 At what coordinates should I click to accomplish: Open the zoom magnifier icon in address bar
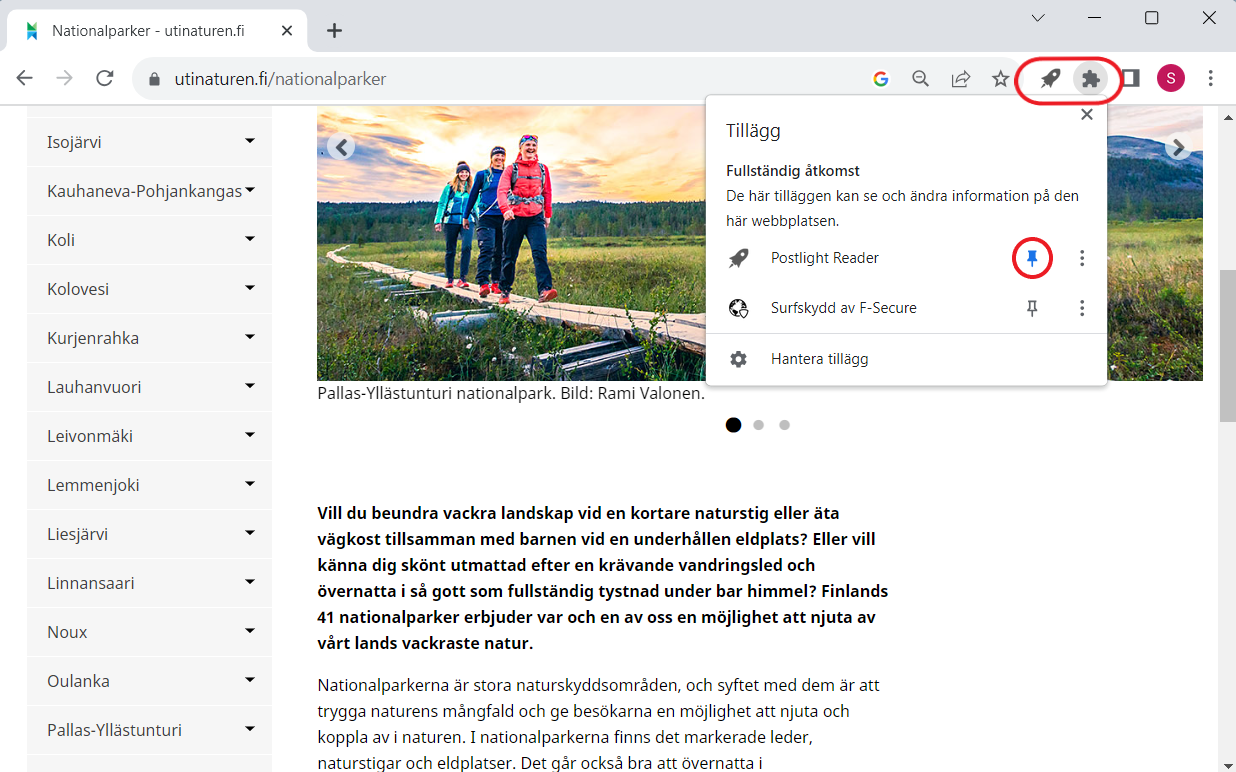(921, 79)
